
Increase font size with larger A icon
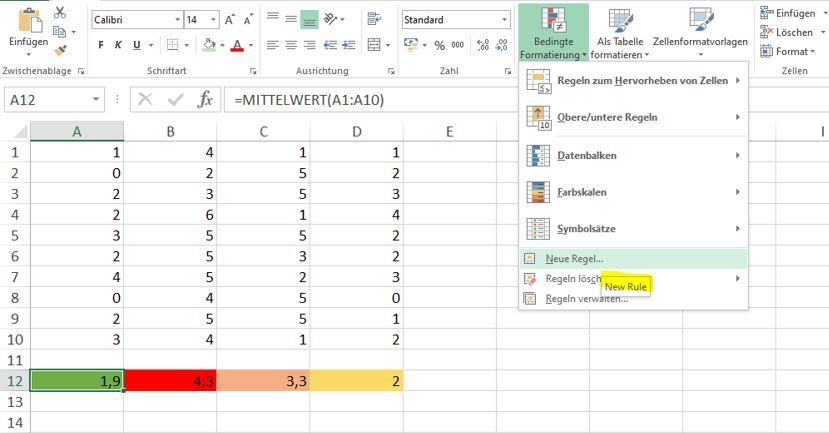point(229,20)
